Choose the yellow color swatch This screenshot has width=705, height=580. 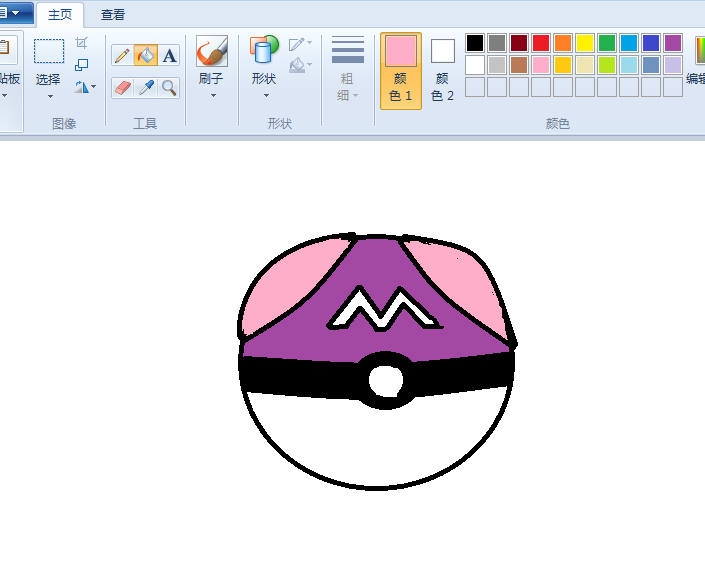pyautogui.click(x=585, y=43)
